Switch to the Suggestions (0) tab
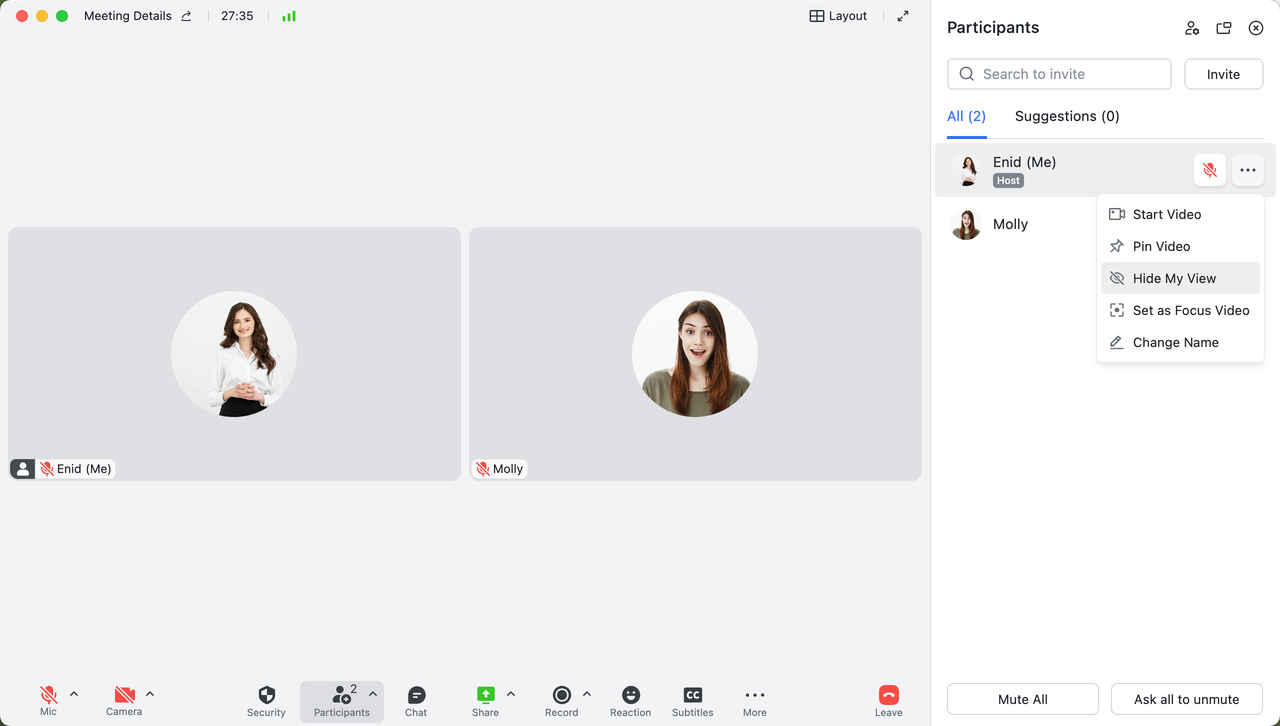Image resolution: width=1280 pixels, height=726 pixels. 1067,116
